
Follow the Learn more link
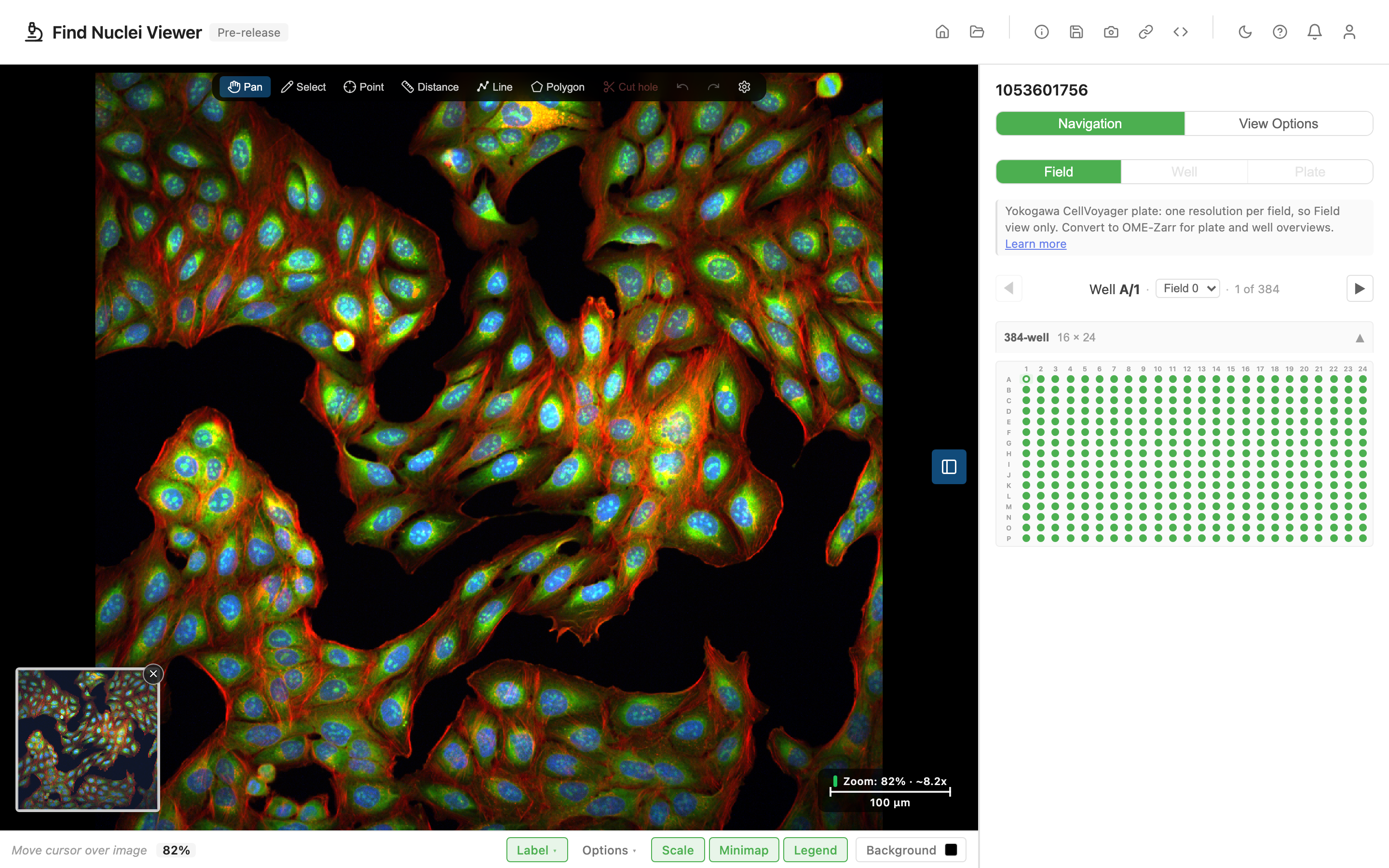(x=1035, y=244)
